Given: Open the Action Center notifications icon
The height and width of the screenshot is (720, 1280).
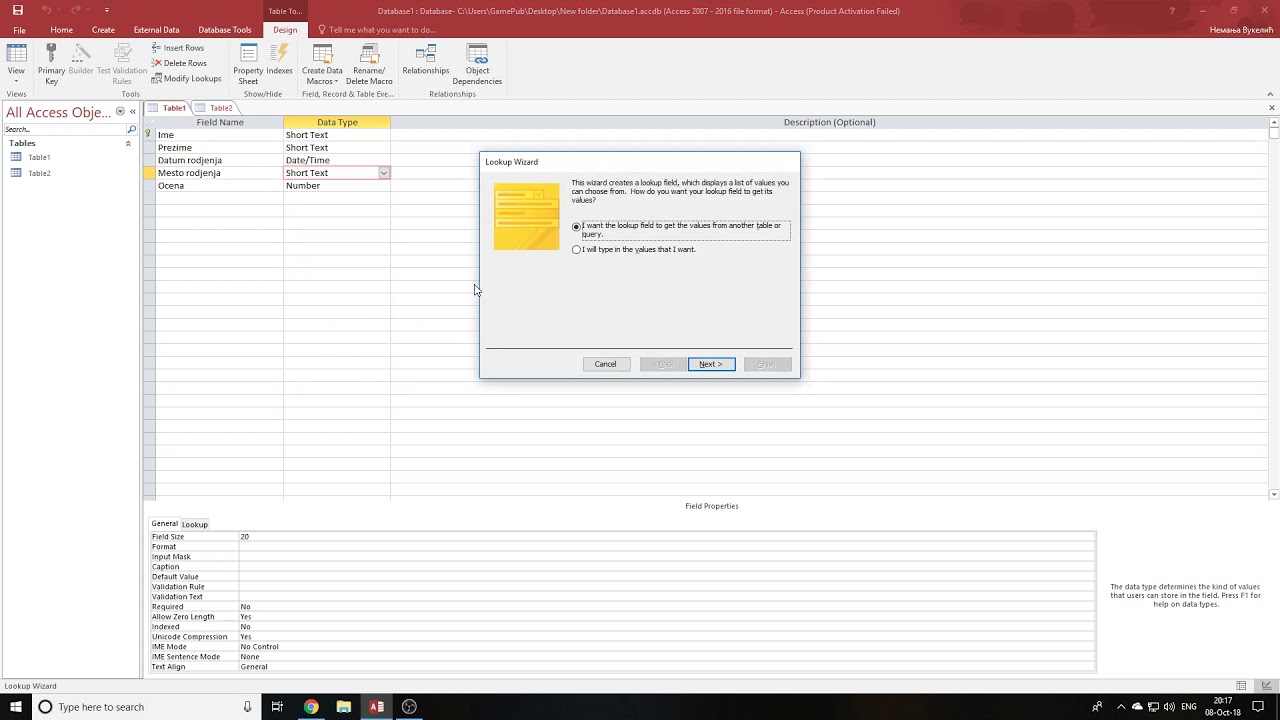Looking at the screenshot, I should [x=1258, y=707].
